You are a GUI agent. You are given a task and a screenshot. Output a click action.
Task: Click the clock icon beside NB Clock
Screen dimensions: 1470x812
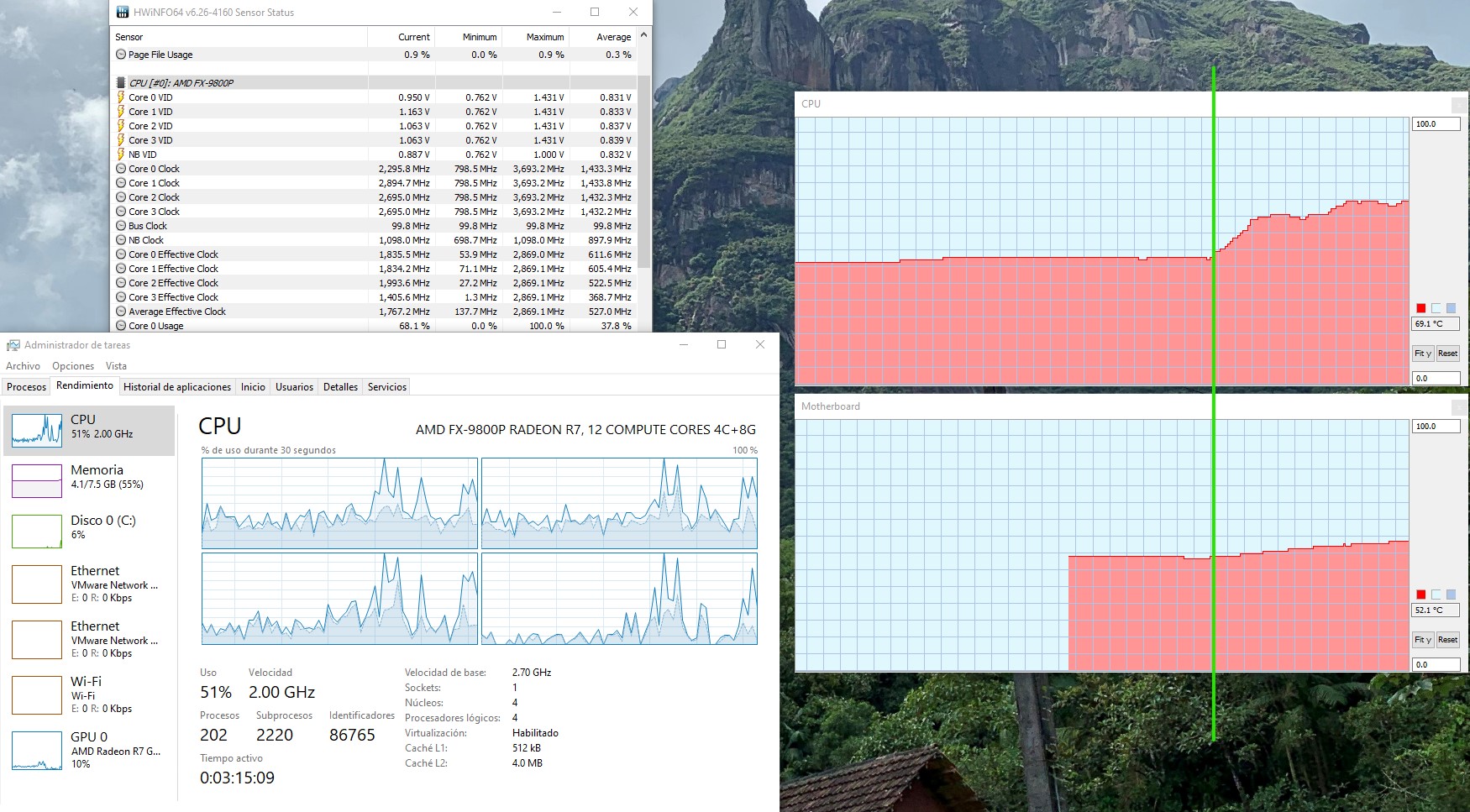coord(121,240)
